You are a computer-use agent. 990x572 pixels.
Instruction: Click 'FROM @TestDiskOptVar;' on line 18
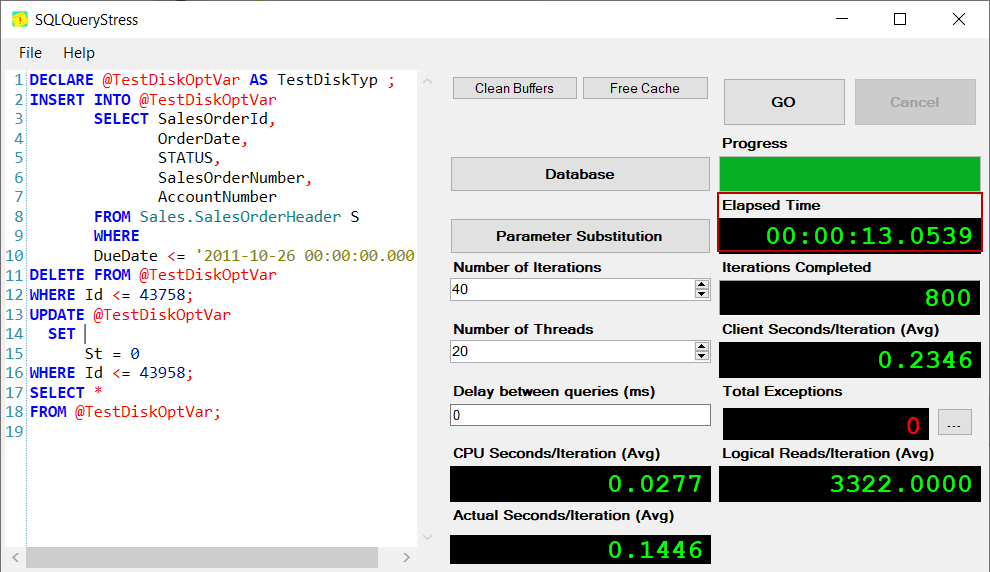point(125,412)
